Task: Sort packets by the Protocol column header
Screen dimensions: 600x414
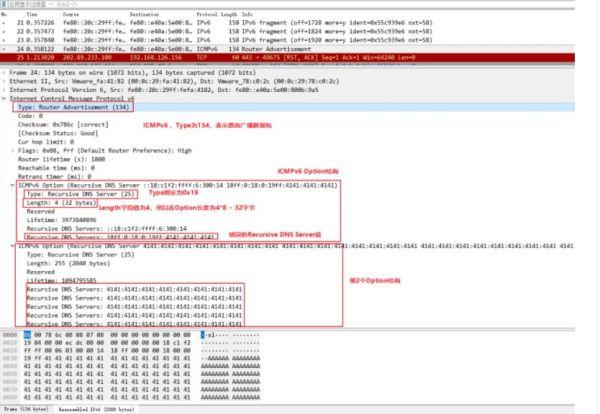Action: (x=207, y=15)
